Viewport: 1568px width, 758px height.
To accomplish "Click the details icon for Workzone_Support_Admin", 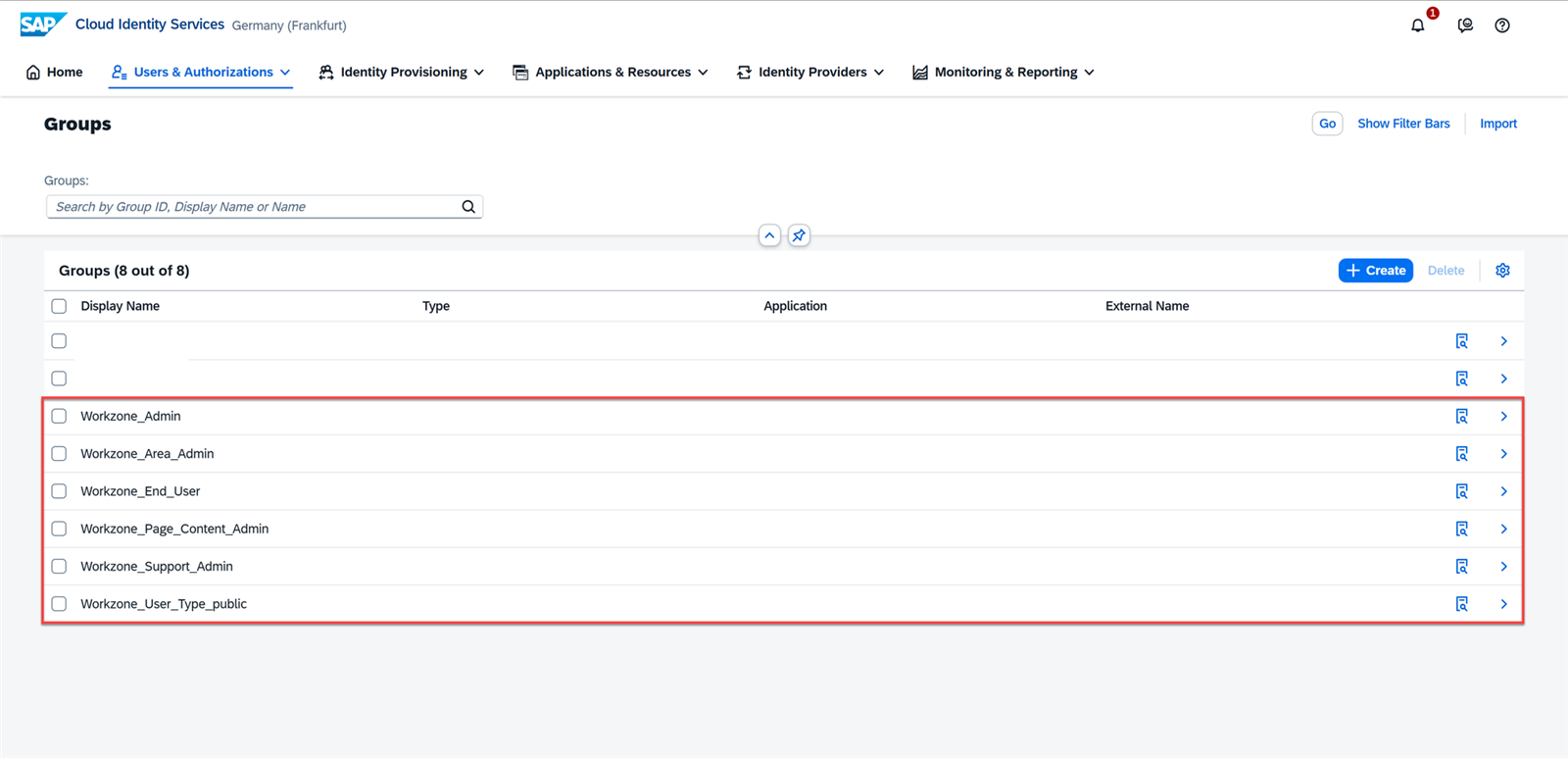I will 1461,567.
